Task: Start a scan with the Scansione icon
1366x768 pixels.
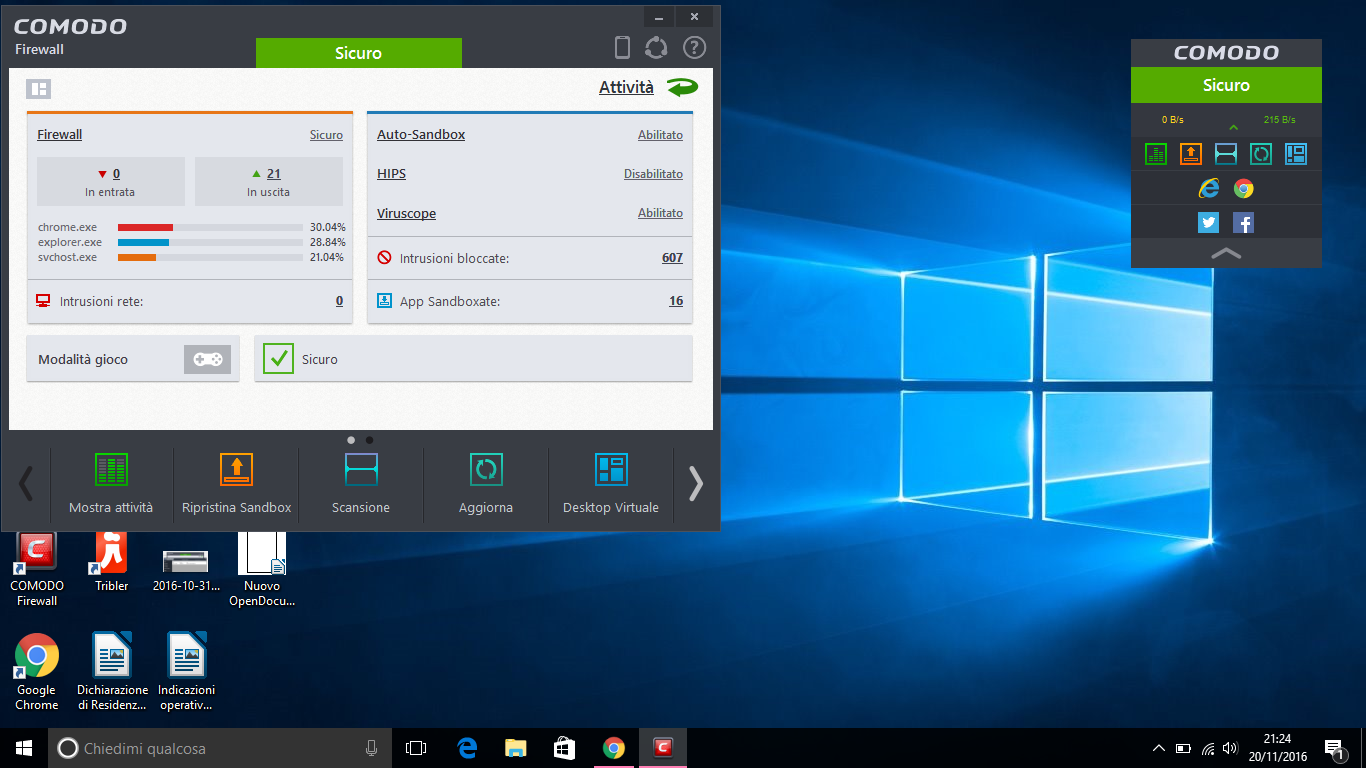Action: pos(361,470)
